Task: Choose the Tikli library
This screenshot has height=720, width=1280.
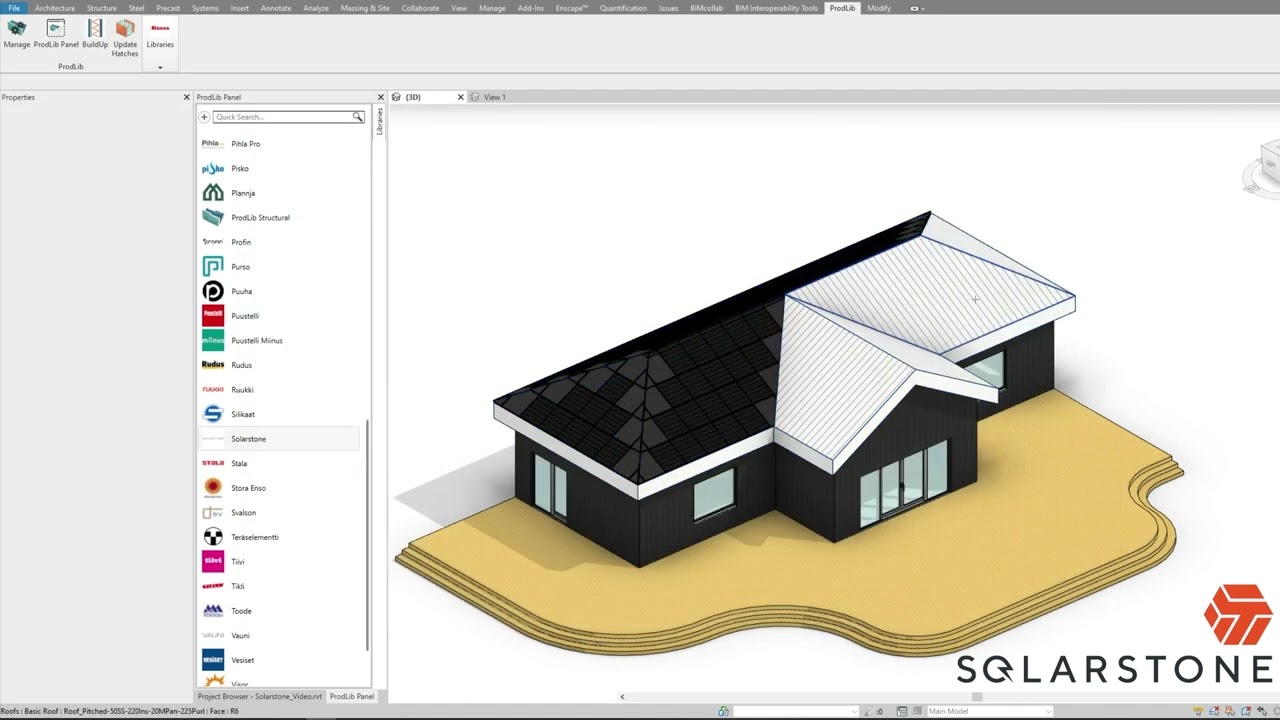Action: [x=279, y=586]
